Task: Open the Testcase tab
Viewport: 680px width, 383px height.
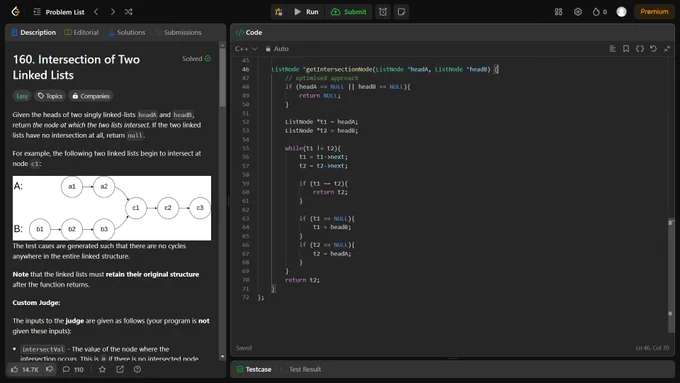Action: point(254,370)
